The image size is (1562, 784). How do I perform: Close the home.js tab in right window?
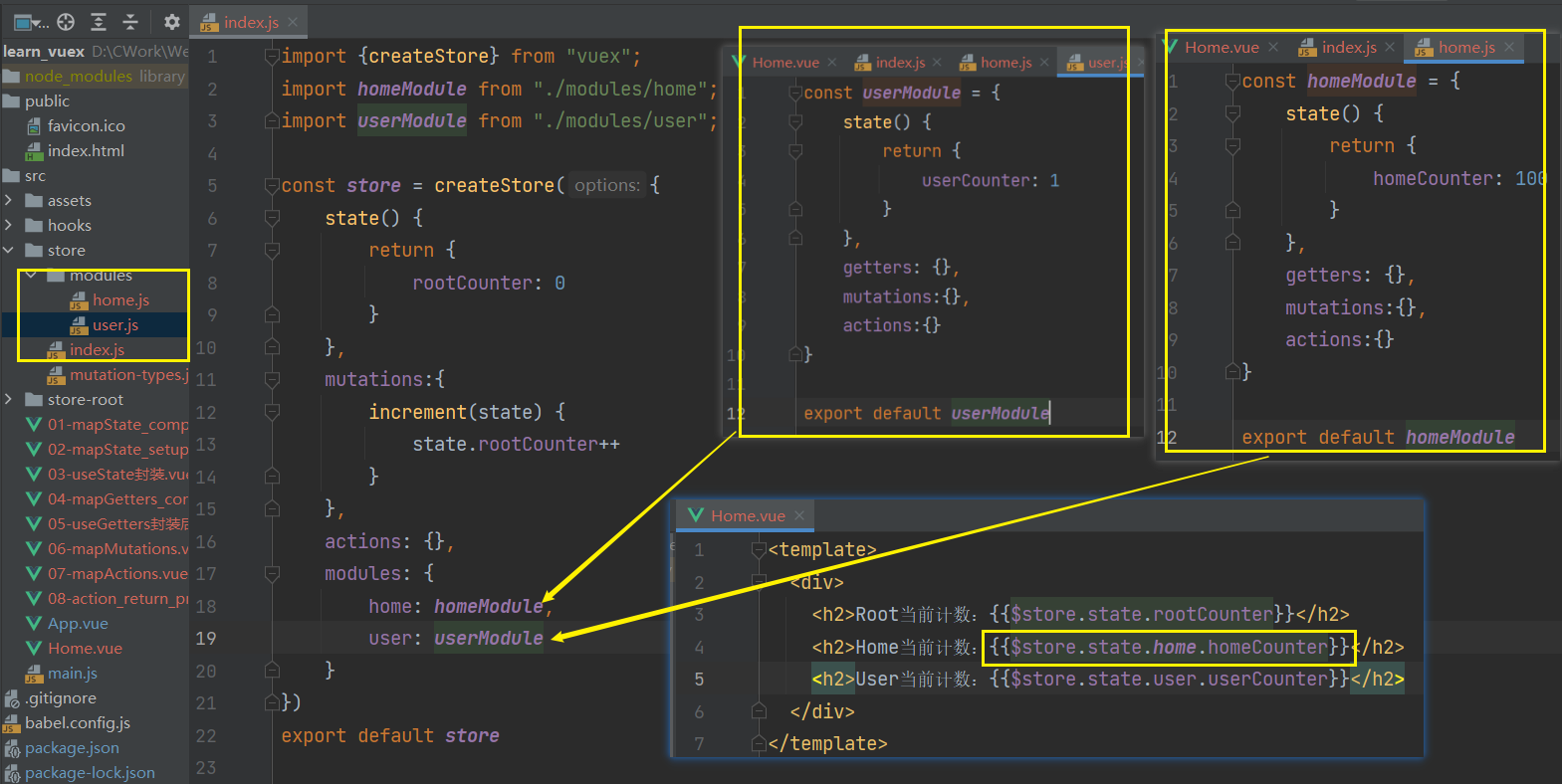[1509, 47]
